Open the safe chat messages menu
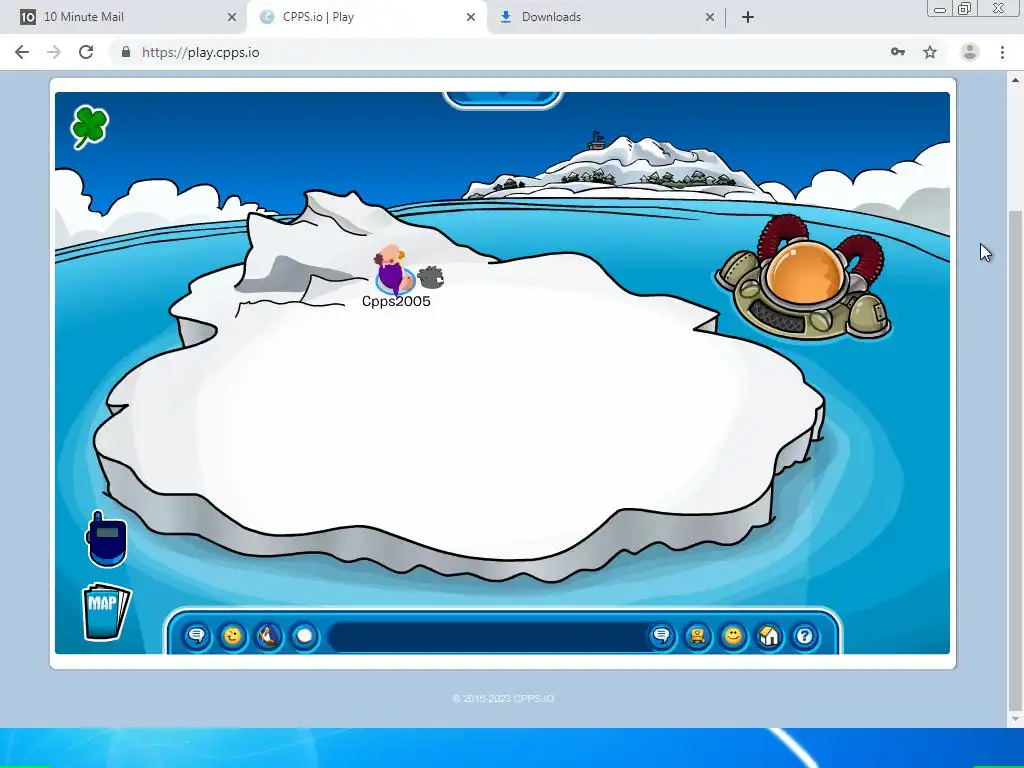1024x768 pixels. coord(197,635)
